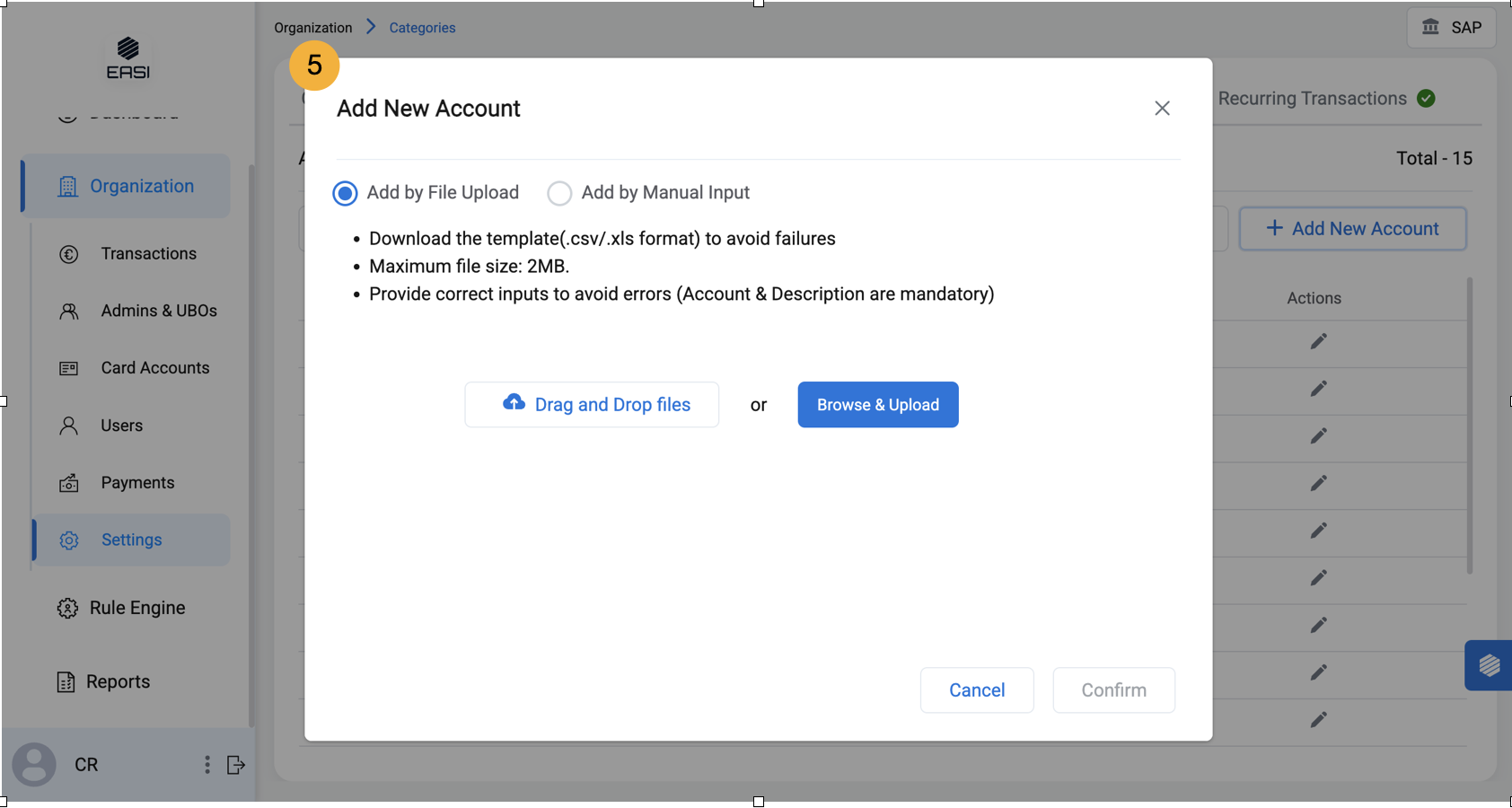Click the first pencil edit icon

1317,341
